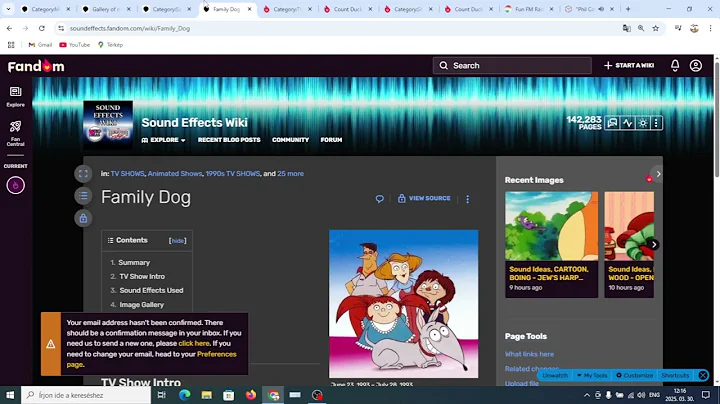The image size is (720, 404).
Task: Jump to Image Gallery section
Action: click(141, 304)
